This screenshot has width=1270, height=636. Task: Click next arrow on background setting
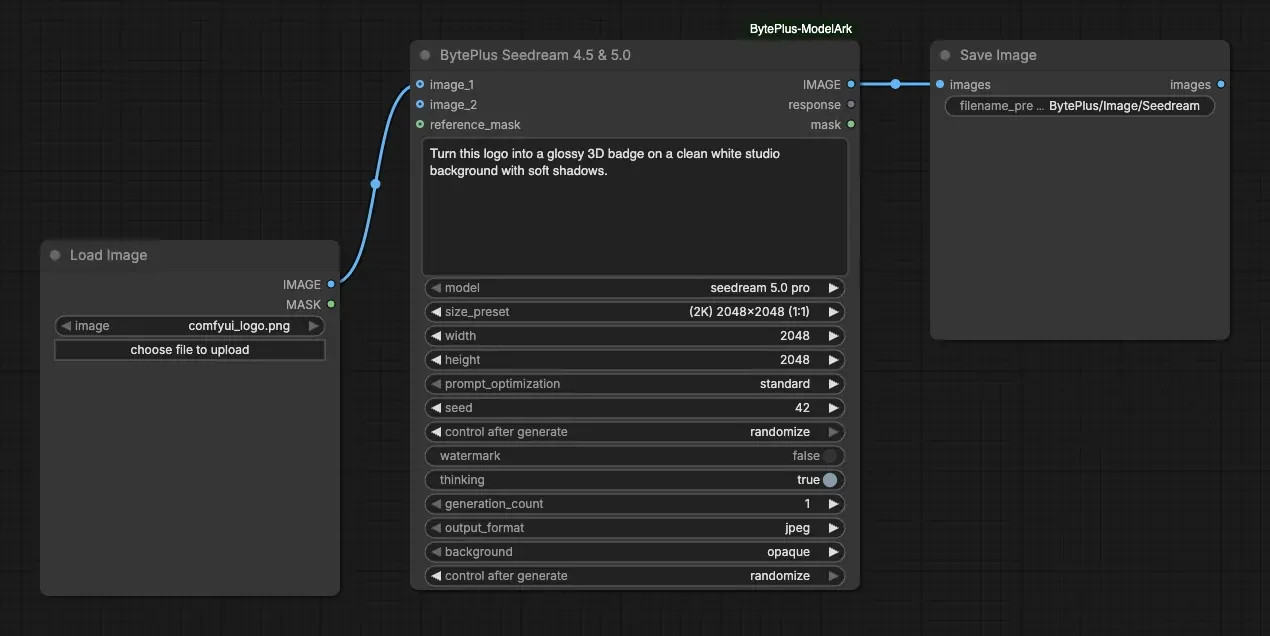click(833, 552)
